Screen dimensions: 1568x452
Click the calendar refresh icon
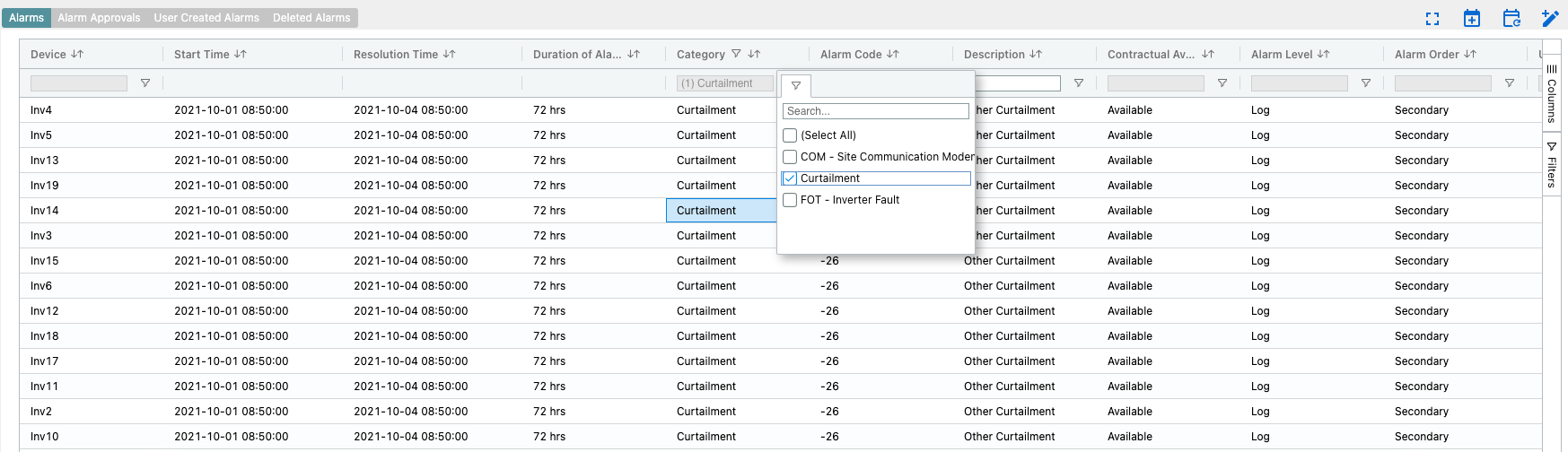click(x=1511, y=19)
